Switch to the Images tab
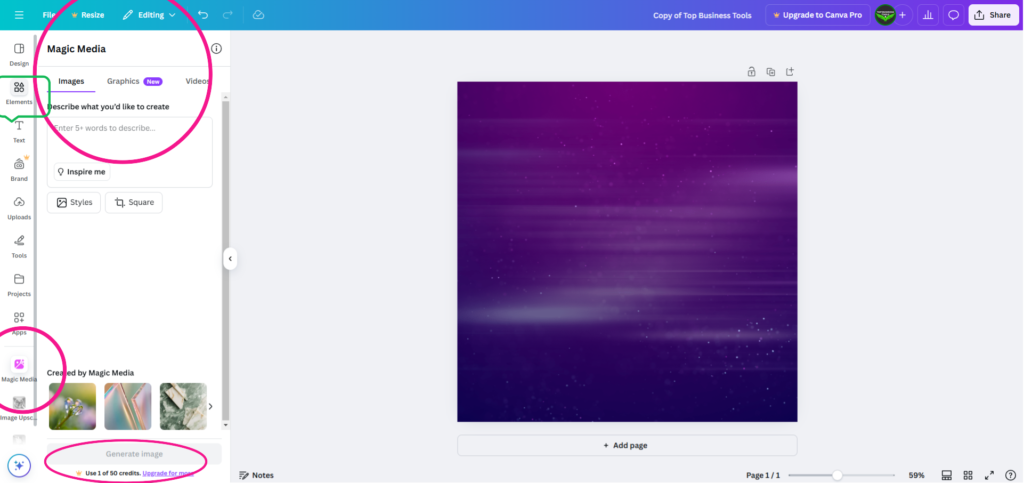Image resolution: width=1024 pixels, height=483 pixels. 71,81
